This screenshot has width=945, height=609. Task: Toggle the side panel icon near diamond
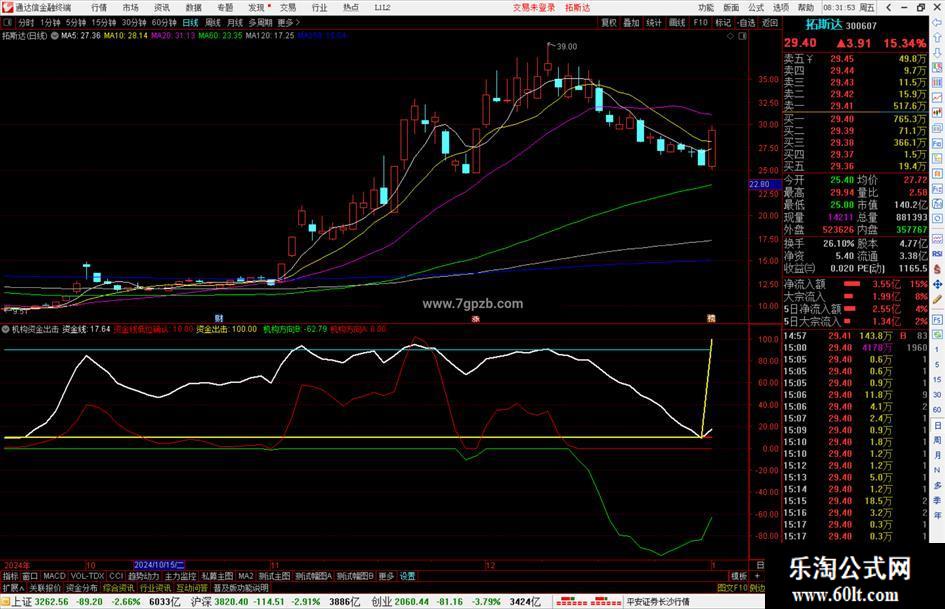point(742,36)
